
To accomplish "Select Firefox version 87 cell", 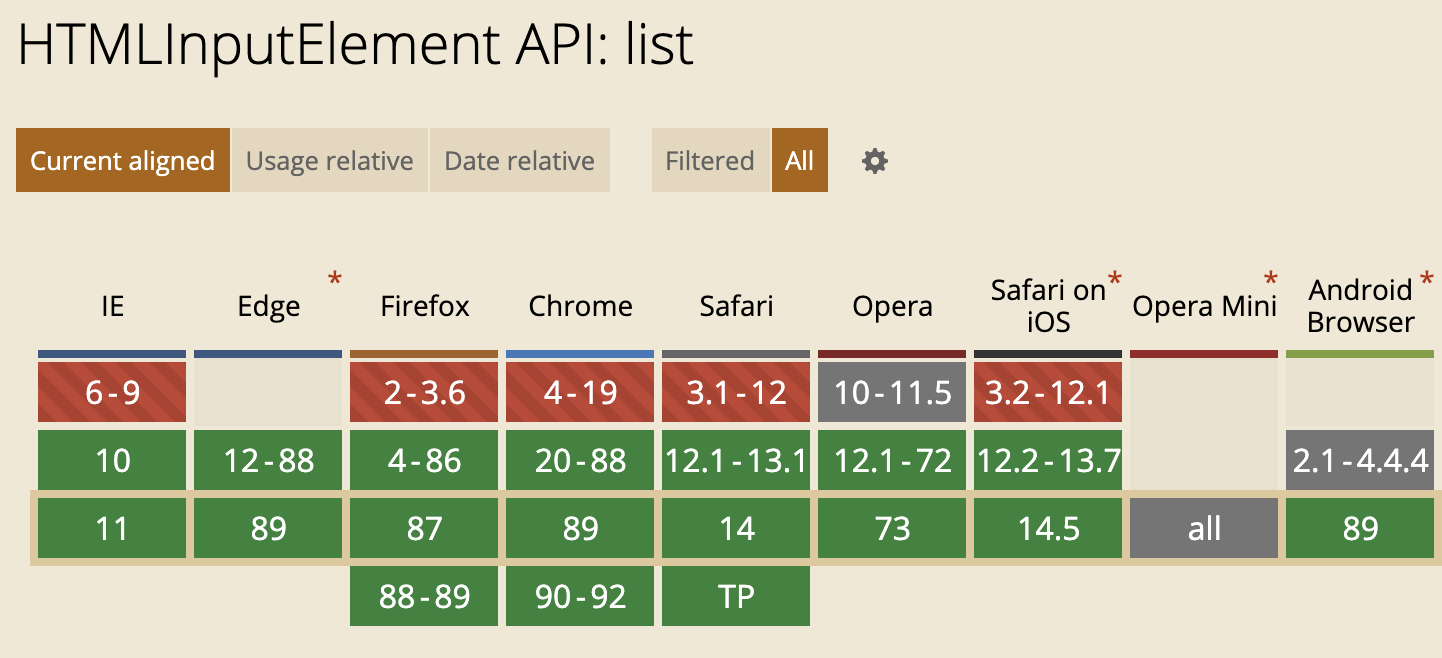I will pyautogui.click(x=424, y=528).
